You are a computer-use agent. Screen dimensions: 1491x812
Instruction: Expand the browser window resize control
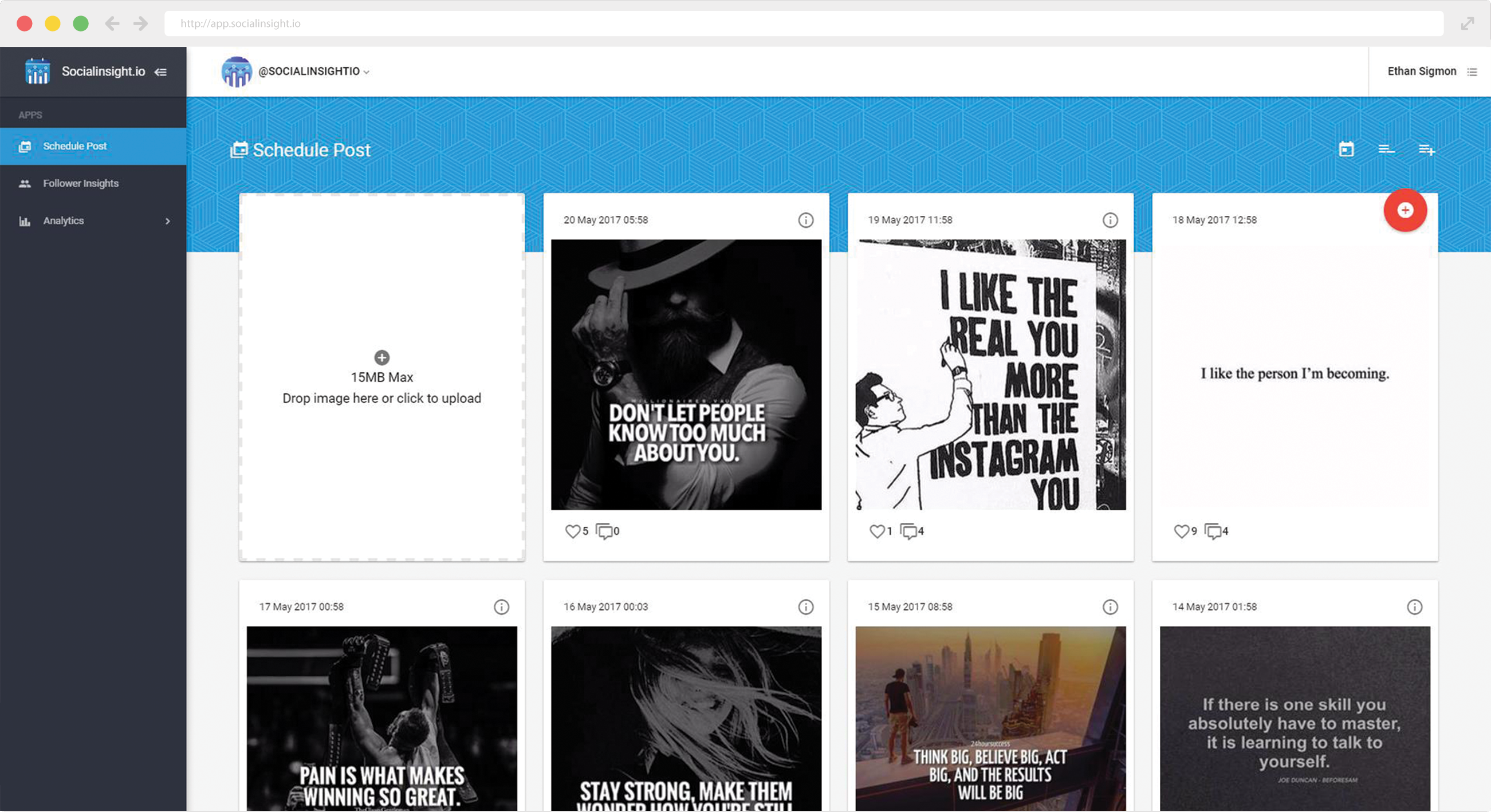coord(1468,23)
